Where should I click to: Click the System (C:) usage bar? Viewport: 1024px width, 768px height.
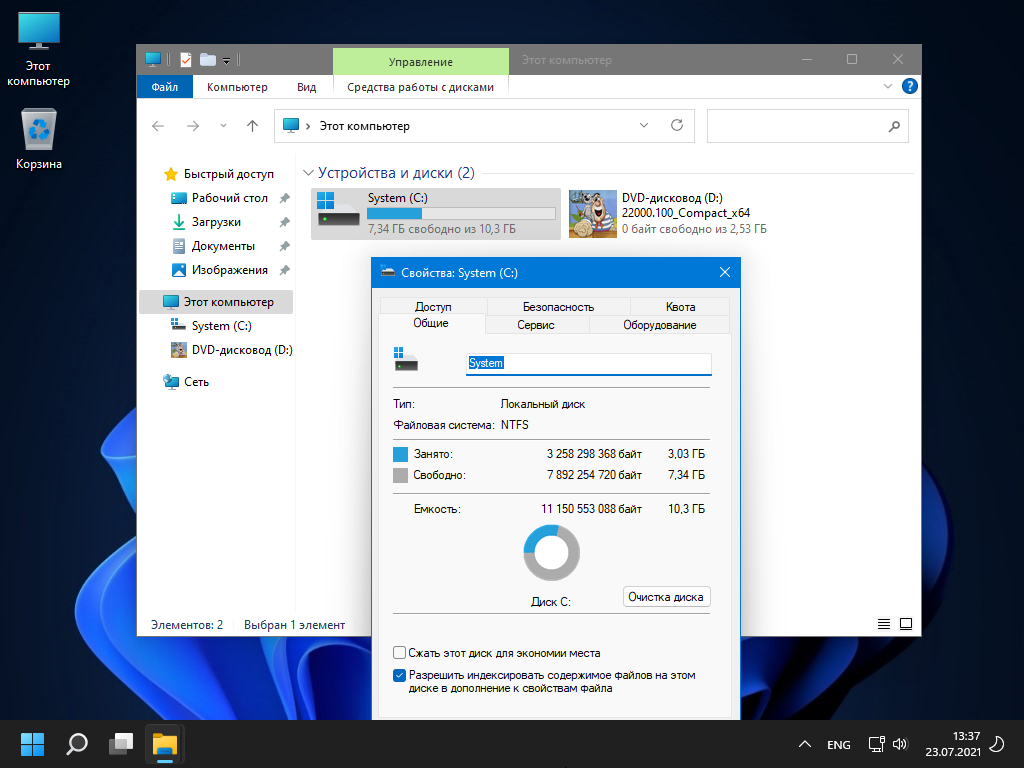click(461, 214)
